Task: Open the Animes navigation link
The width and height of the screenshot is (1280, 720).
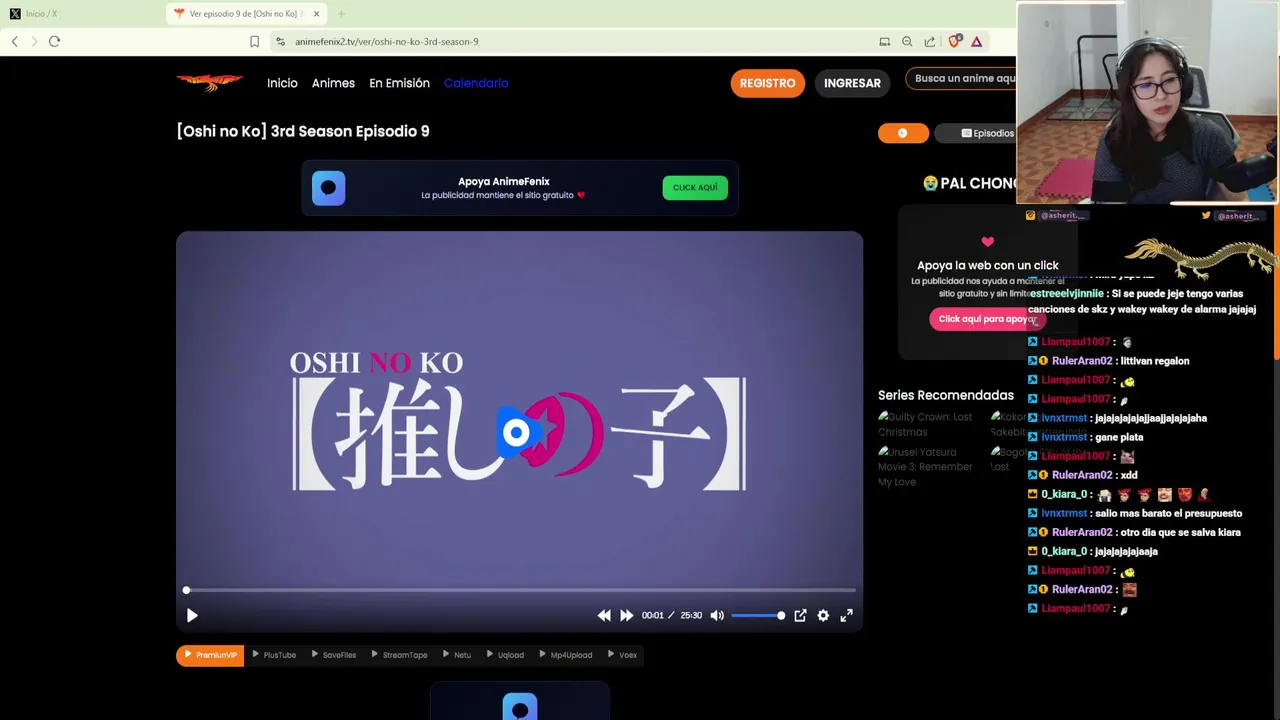Action: point(333,83)
